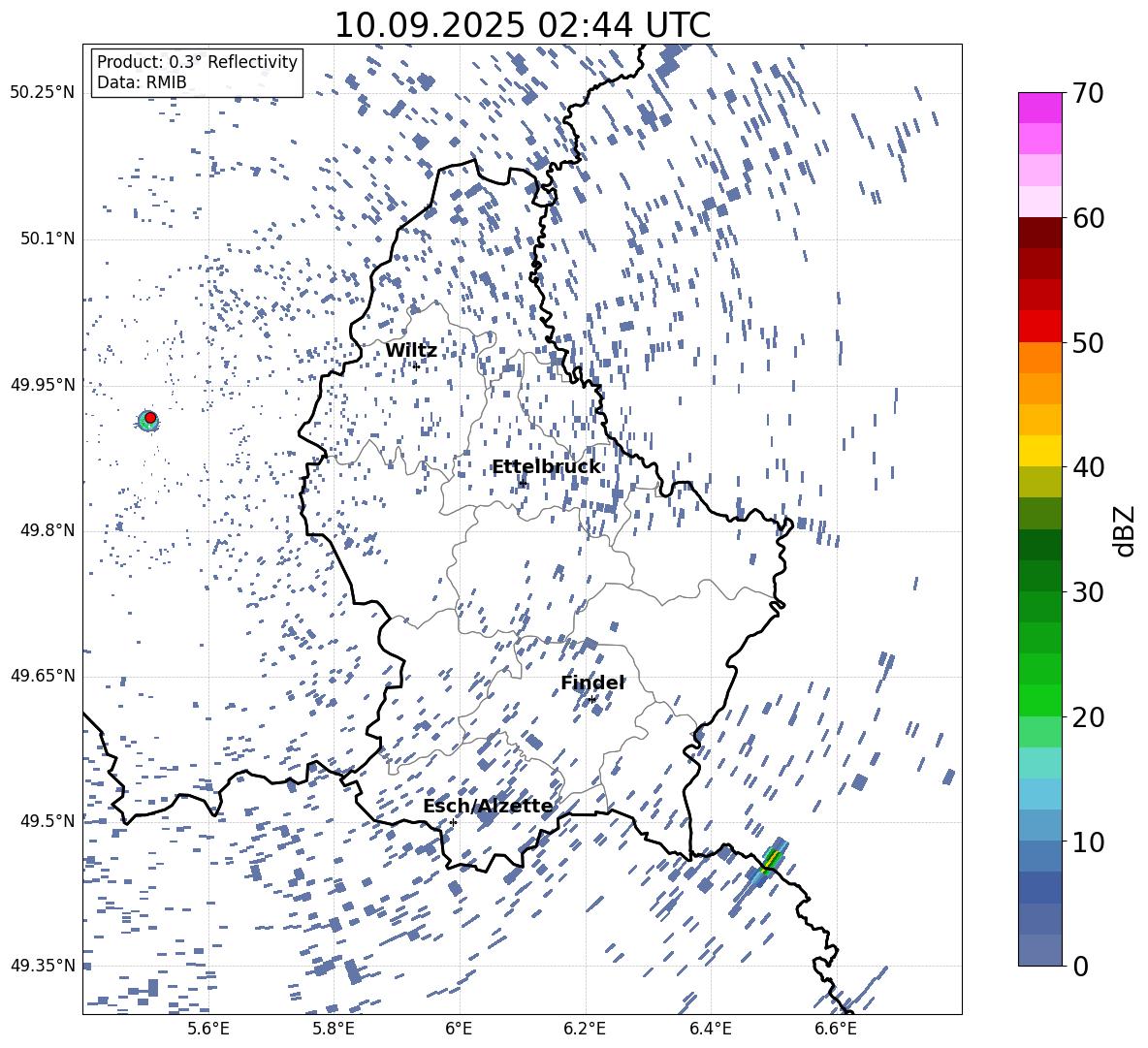Click the Esch/Alzette station cross marker
Screen dimensions: 1148x1048
pyautogui.click(x=453, y=822)
